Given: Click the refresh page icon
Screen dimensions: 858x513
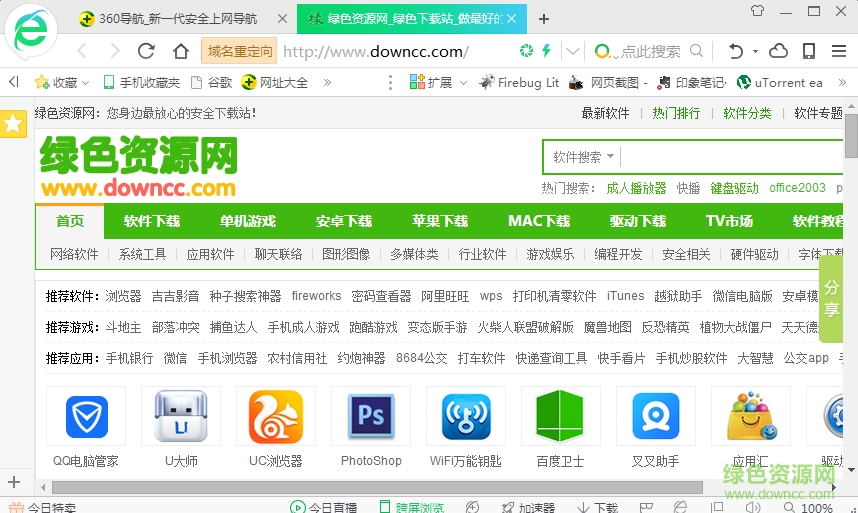Looking at the screenshot, I should point(146,51).
